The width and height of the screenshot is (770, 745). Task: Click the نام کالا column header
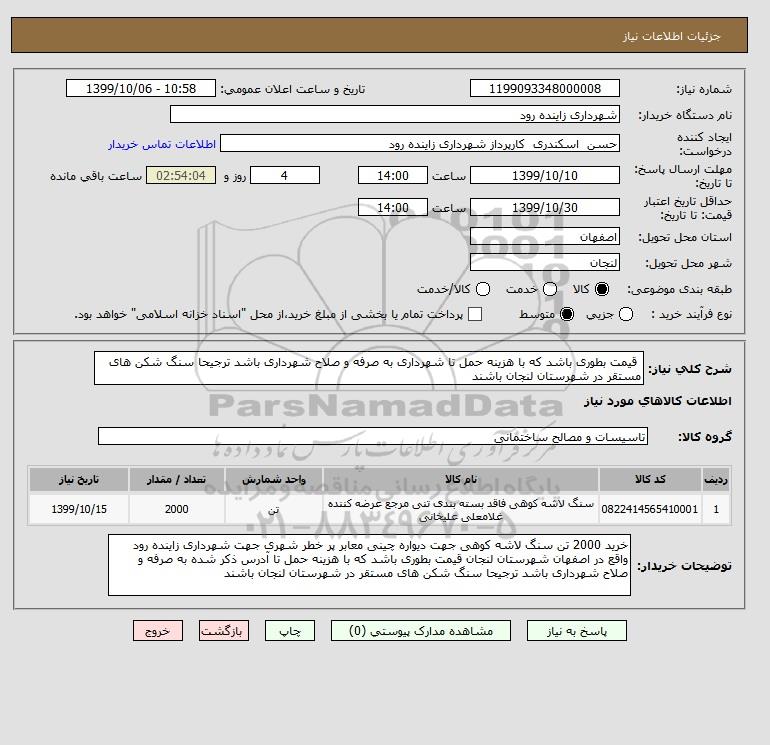point(461,480)
